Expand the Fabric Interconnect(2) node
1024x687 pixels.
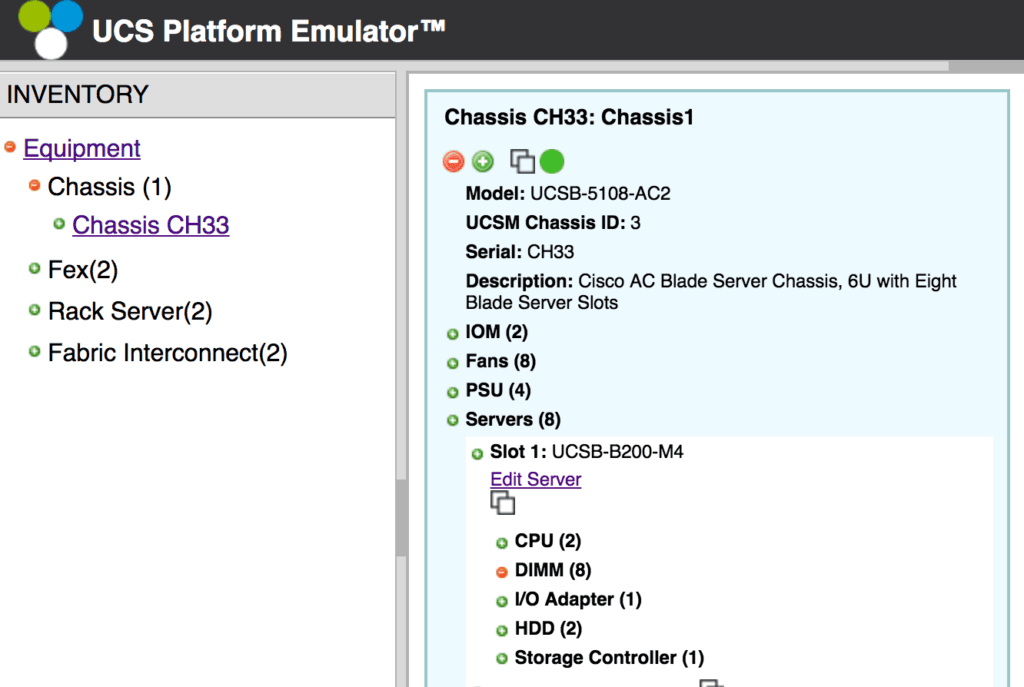tap(35, 352)
